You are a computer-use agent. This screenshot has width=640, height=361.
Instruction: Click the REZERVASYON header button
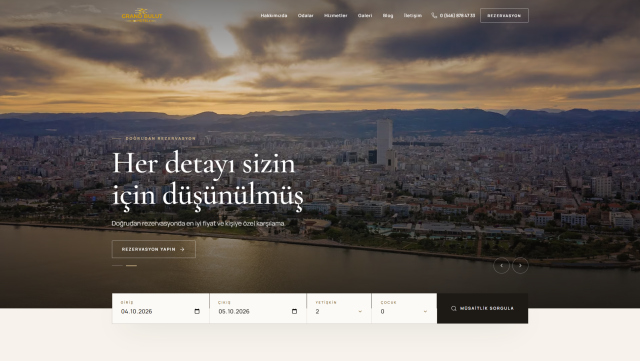(504, 16)
